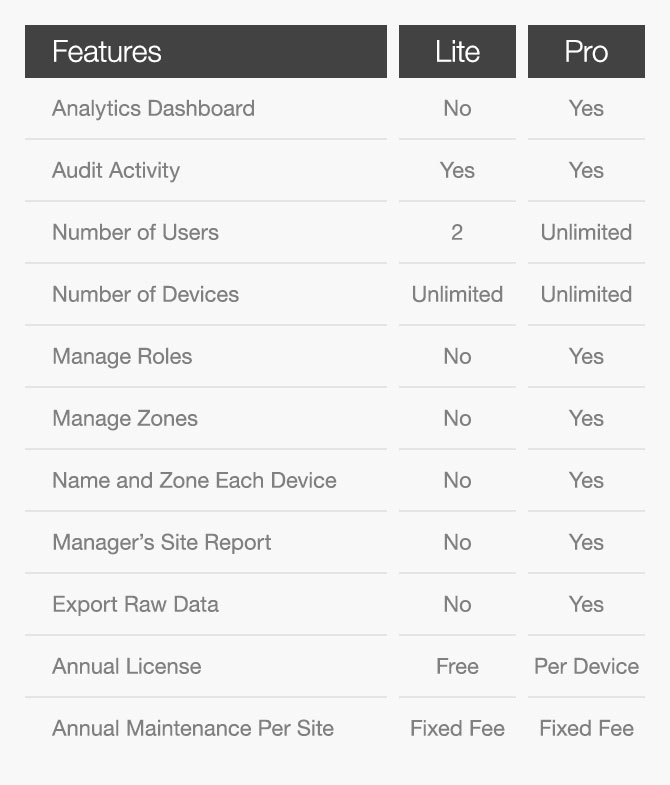Click the Pro Yes for Analytics Dashboard
Image resolution: width=670 pixels, height=785 pixels.
pyautogui.click(x=586, y=108)
